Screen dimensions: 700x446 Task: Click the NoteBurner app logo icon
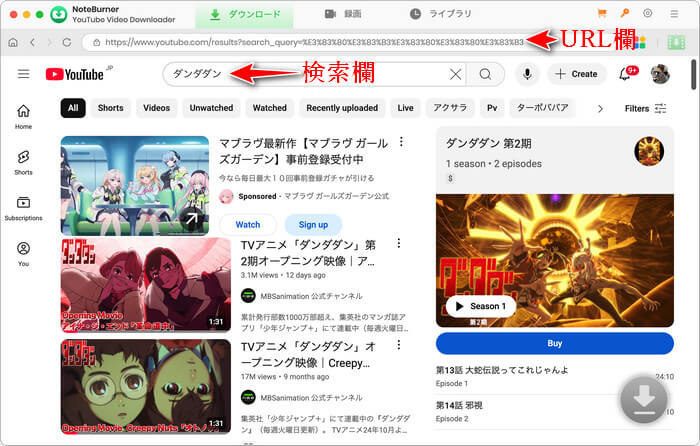(x=58, y=14)
